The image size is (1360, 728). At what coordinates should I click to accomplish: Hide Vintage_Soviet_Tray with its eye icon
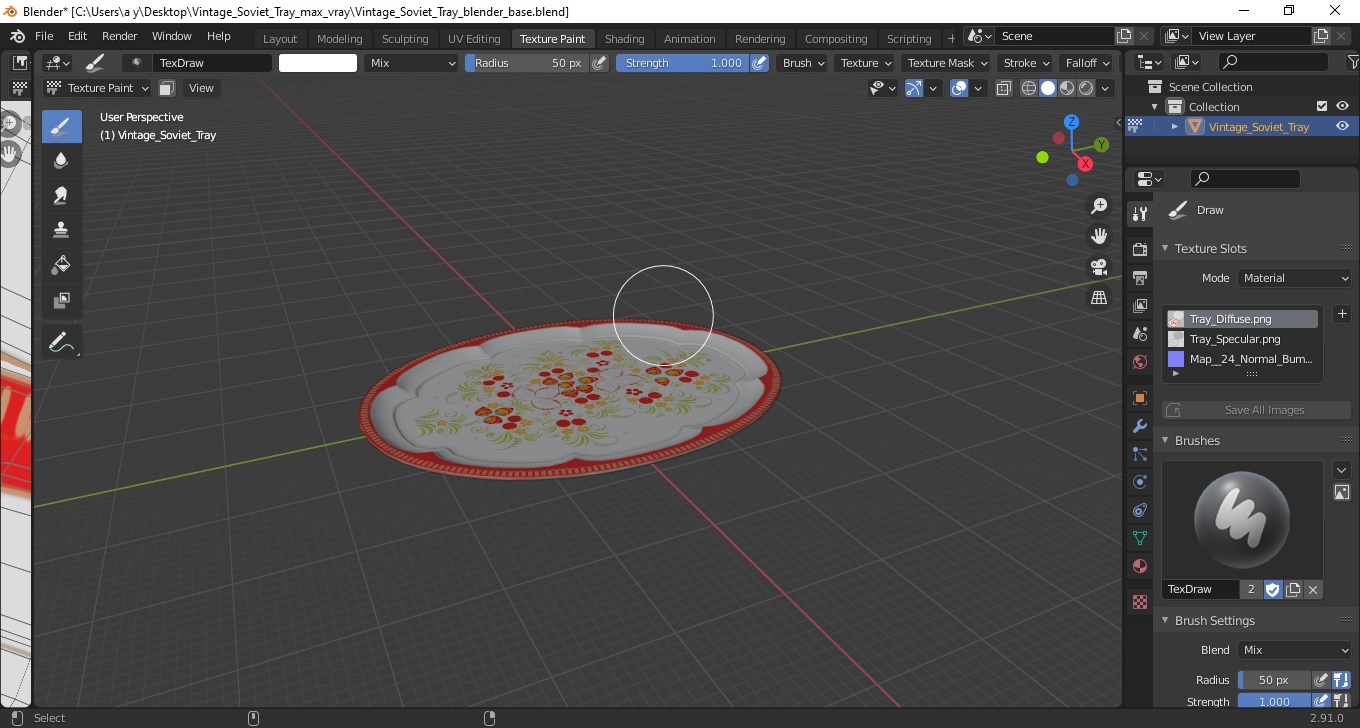pyautogui.click(x=1342, y=126)
